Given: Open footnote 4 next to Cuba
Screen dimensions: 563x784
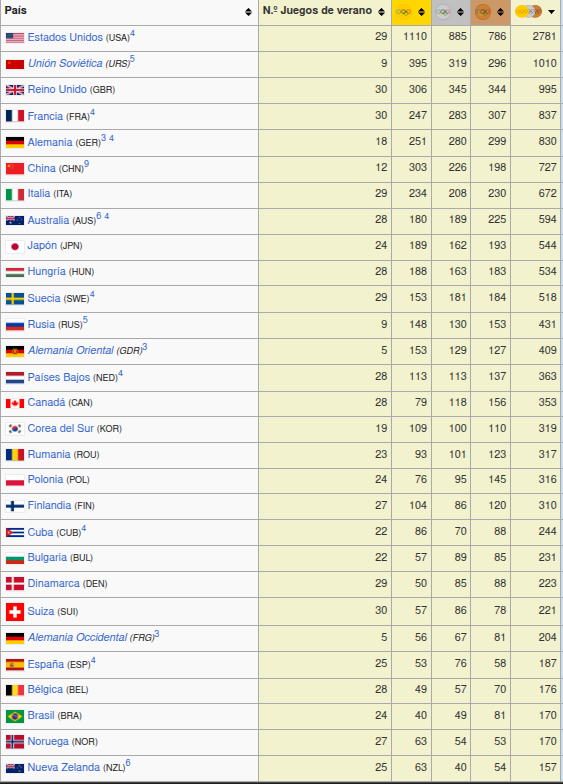Looking at the screenshot, I should coord(84,529).
